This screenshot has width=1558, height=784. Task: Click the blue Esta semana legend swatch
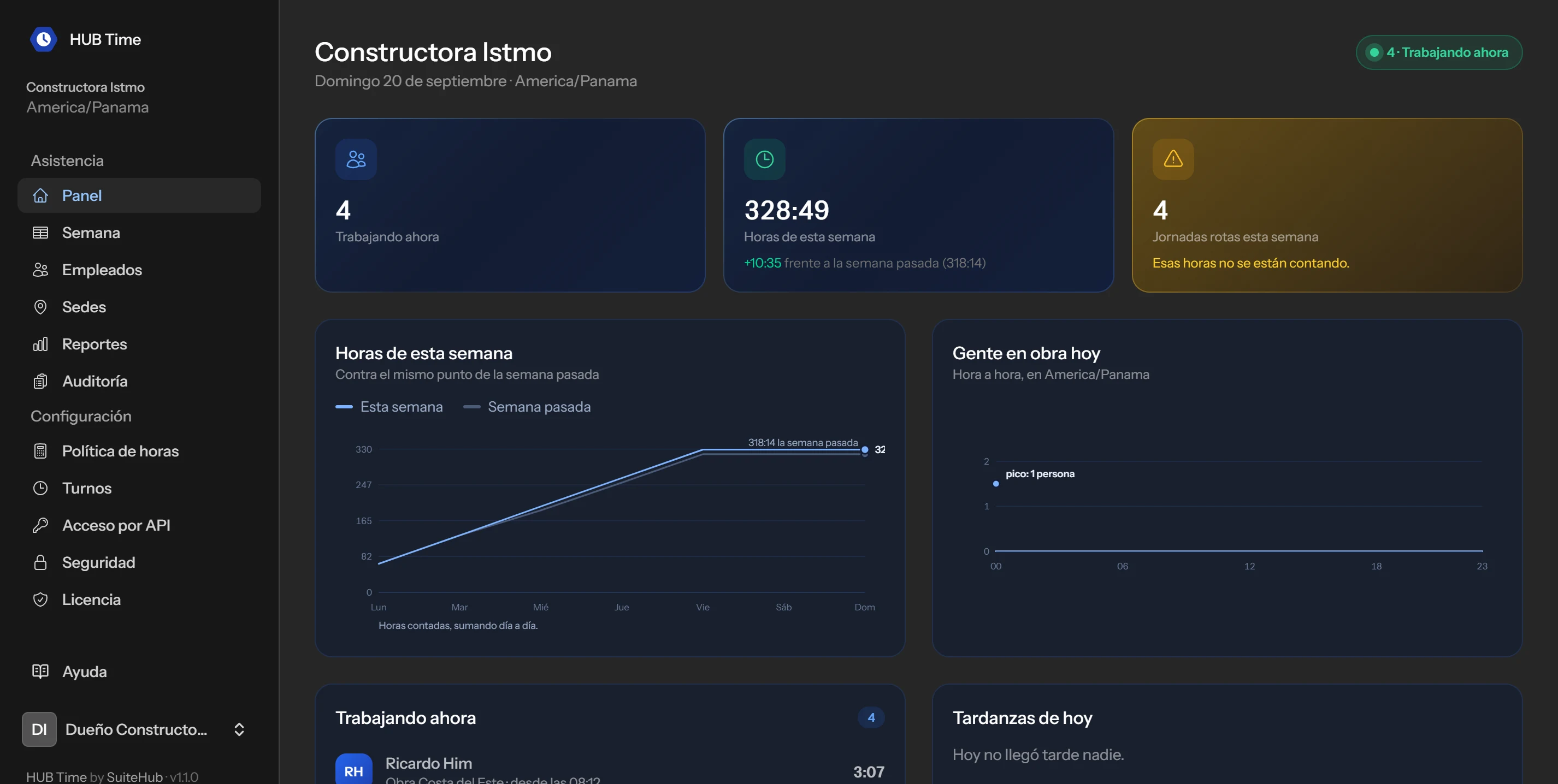[x=344, y=407]
